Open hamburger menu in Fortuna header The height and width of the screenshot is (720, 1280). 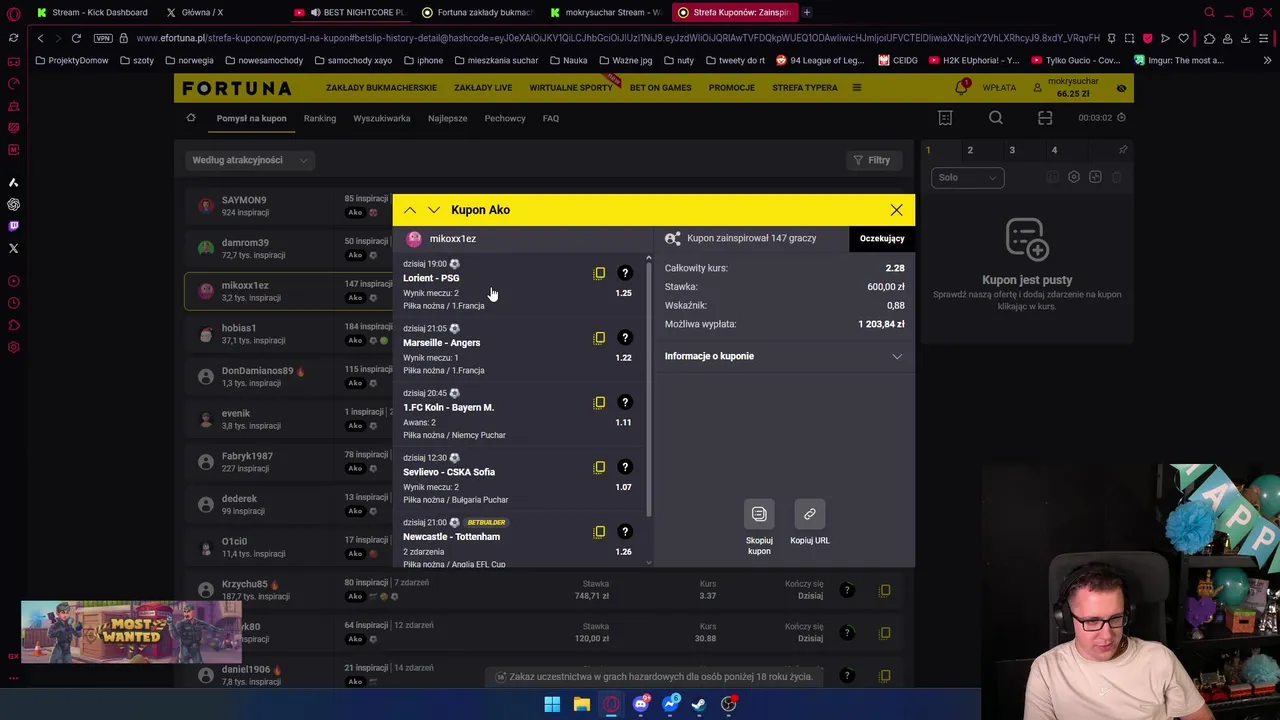856,88
